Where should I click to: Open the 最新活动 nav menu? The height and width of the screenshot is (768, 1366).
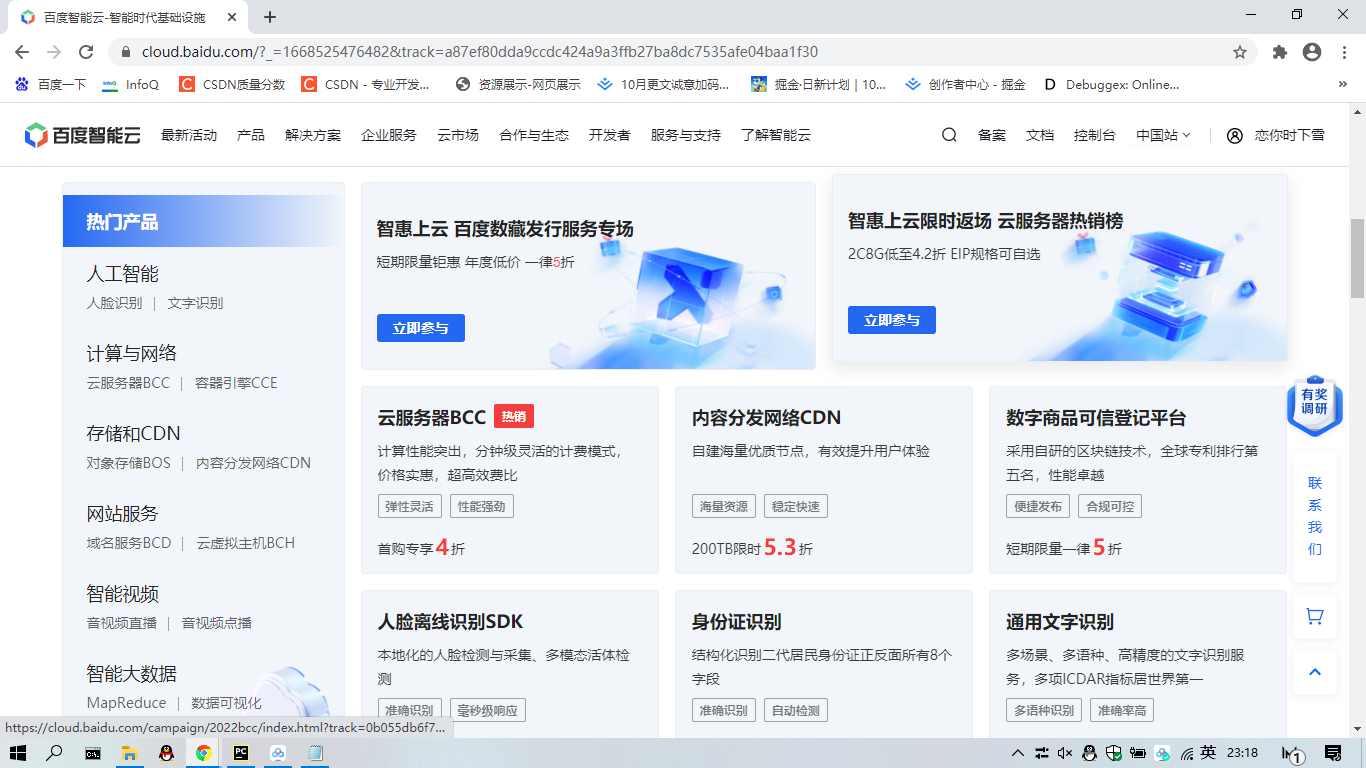189,135
